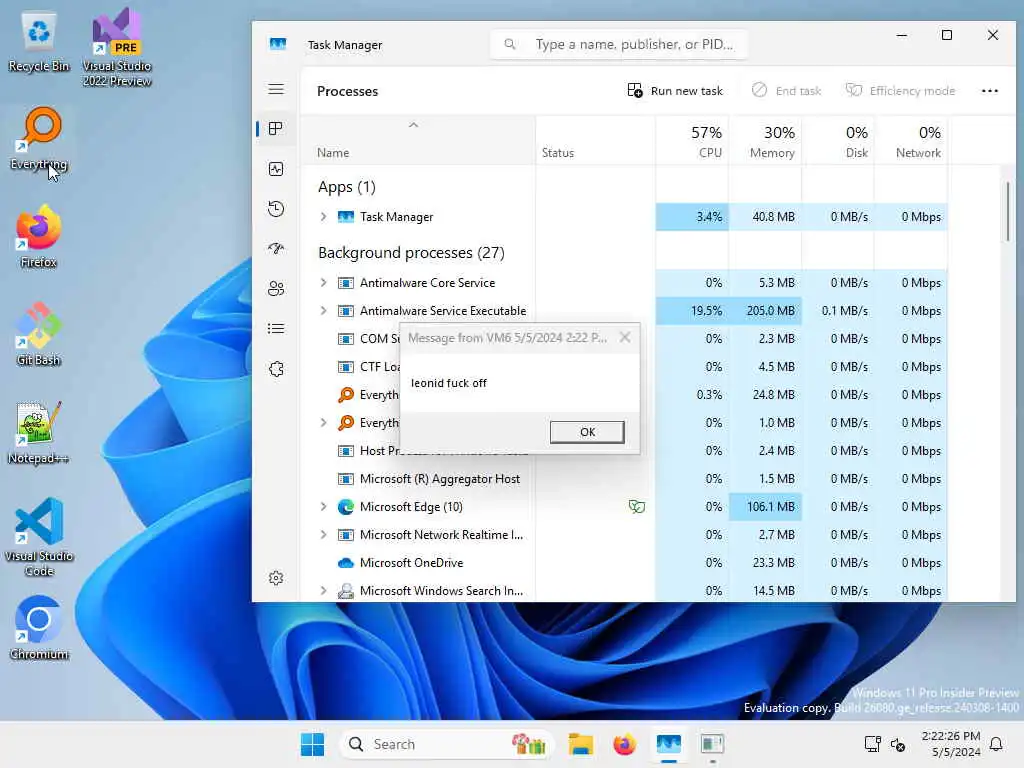Open the Startup apps page icon
Image resolution: width=1024 pixels, height=768 pixels.
point(276,249)
